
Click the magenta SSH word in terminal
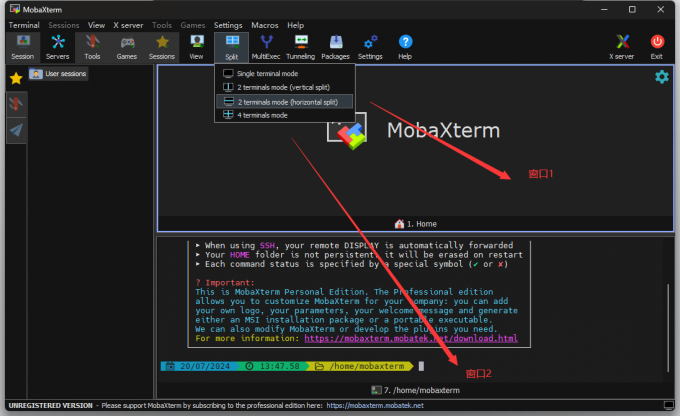pyautogui.click(x=267, y=246)
